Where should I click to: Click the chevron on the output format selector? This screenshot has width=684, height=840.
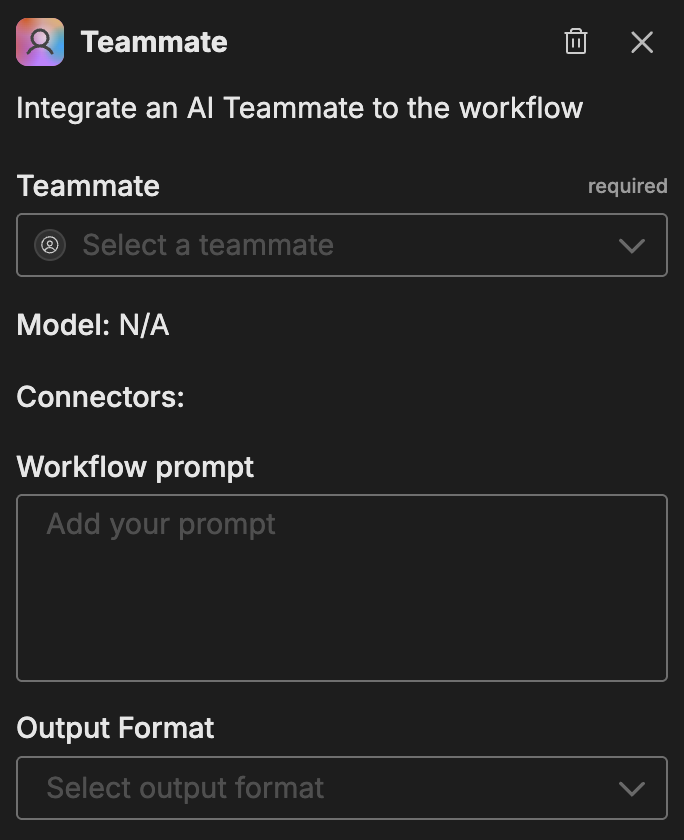pos(633,788)
